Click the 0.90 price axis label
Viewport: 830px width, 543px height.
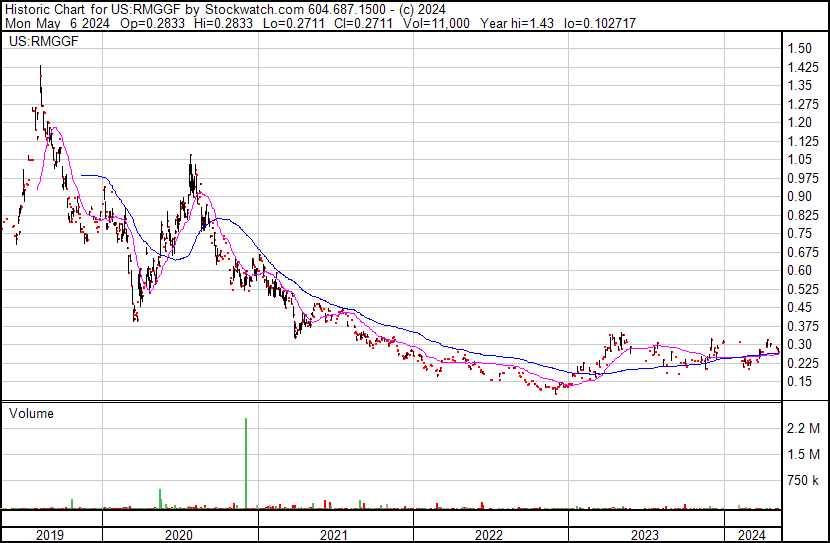pos(799,196)
